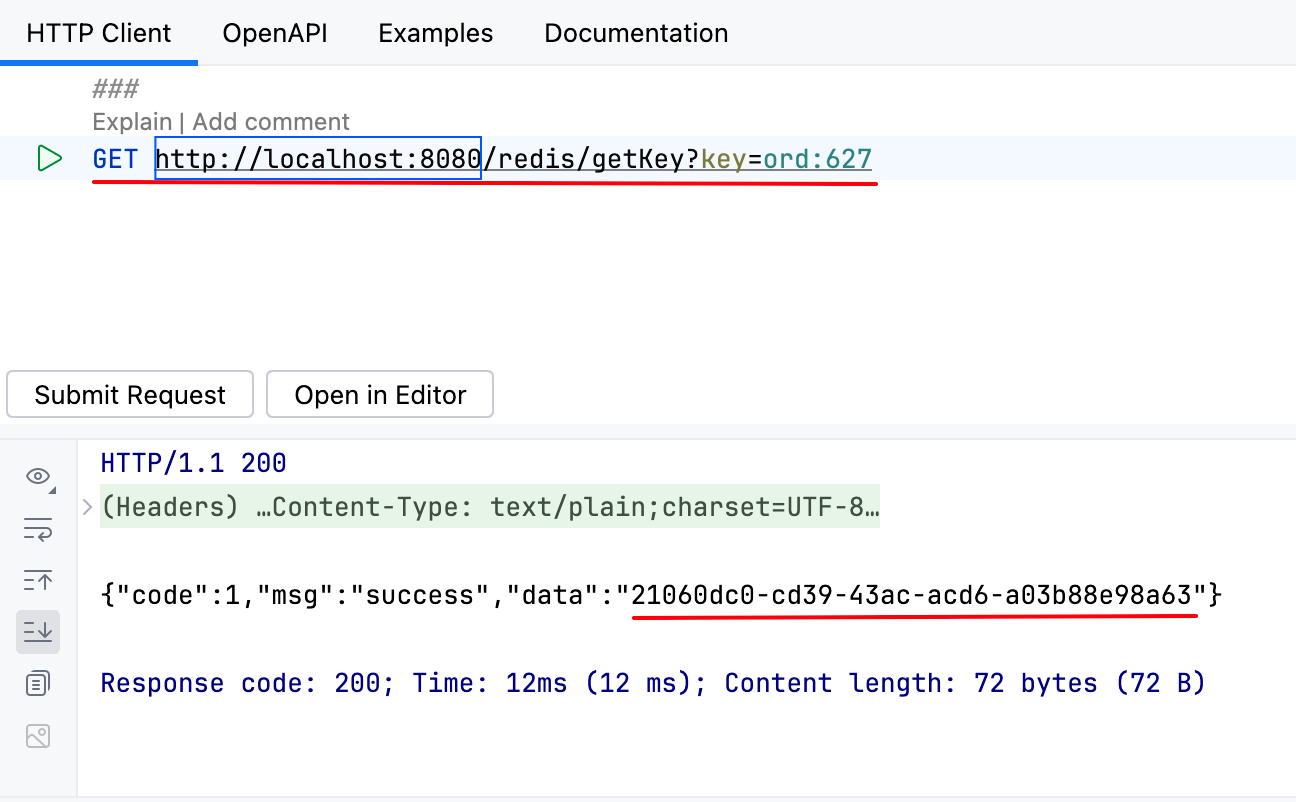
Task: Toggle soft-wrap in response panel
Action: [38, 528]
